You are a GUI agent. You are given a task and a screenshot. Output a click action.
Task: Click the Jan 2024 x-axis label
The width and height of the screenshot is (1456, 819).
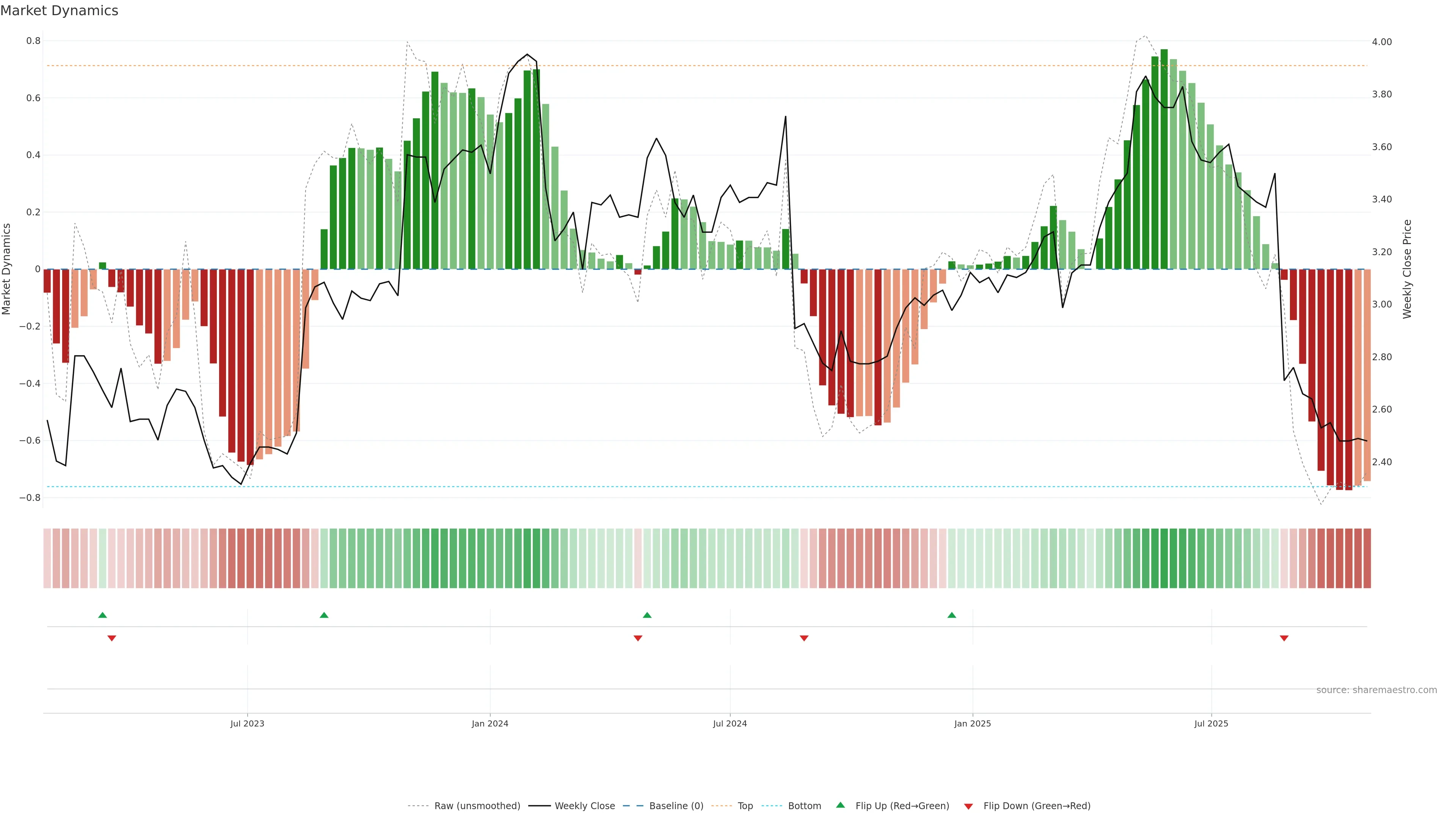coord(490,723)
